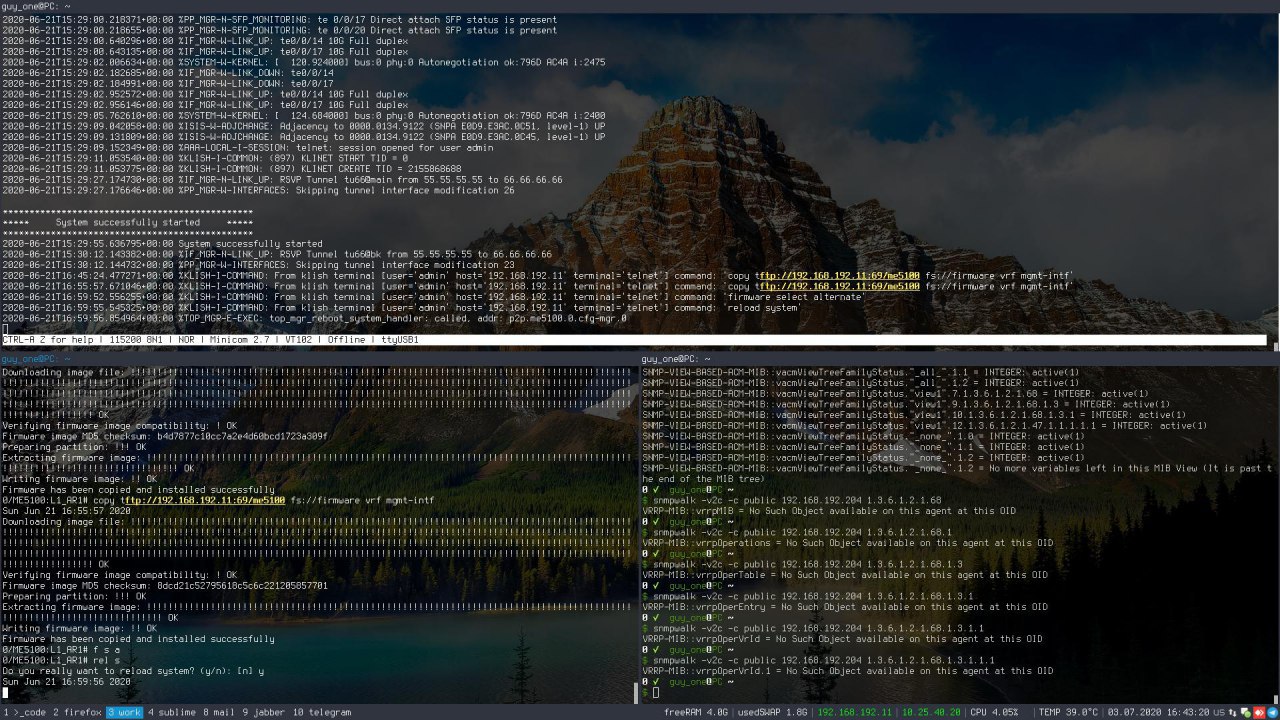
Task: Click 'ttyUSB1' in the Minicom status line
Action: [x=399, y=340]
